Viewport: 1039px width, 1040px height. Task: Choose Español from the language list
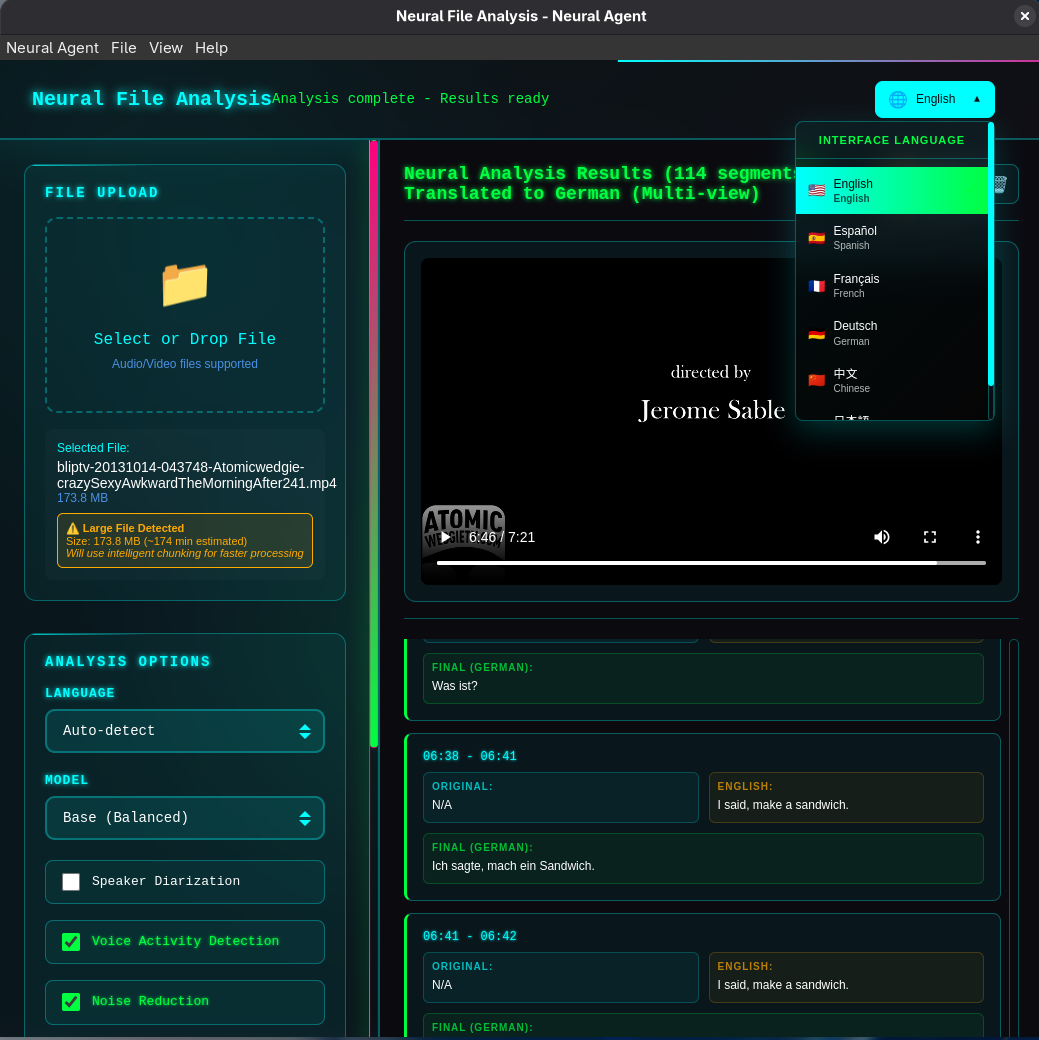(x=892, y=237)
